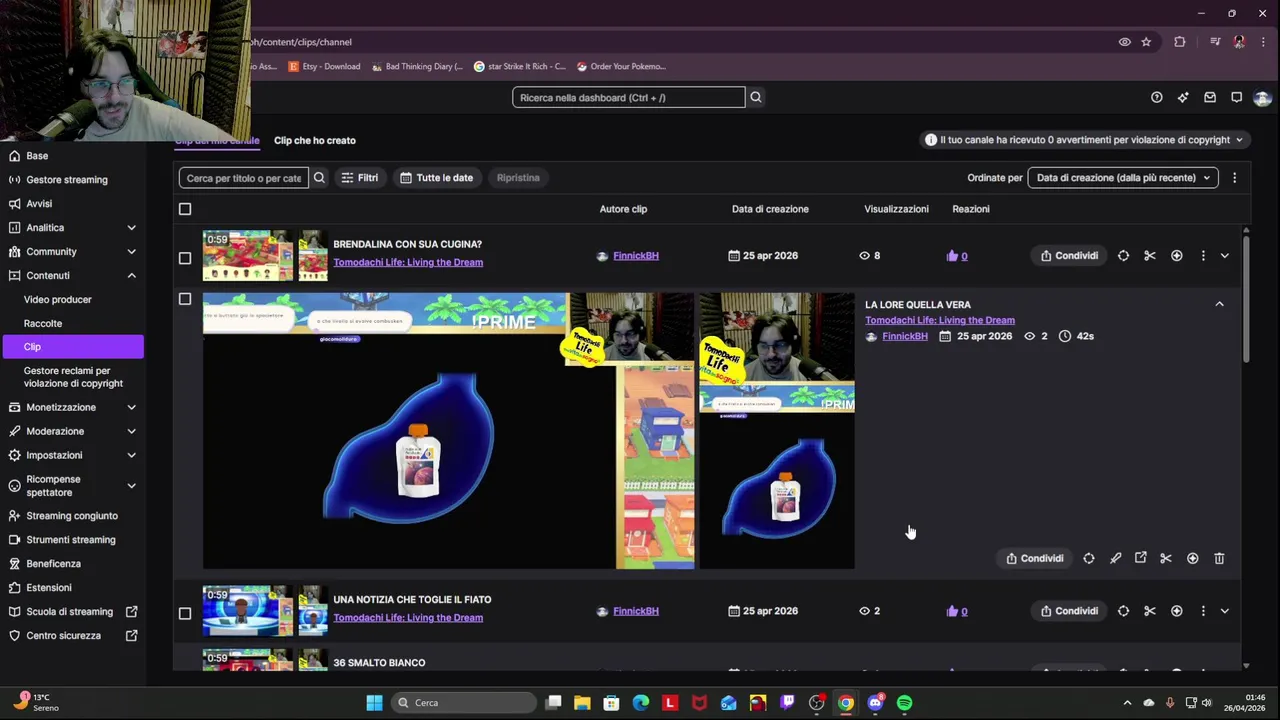The image size is (1280, 720).
Task: Open Video producer in the sidebar
Action: tap(58, 300)
